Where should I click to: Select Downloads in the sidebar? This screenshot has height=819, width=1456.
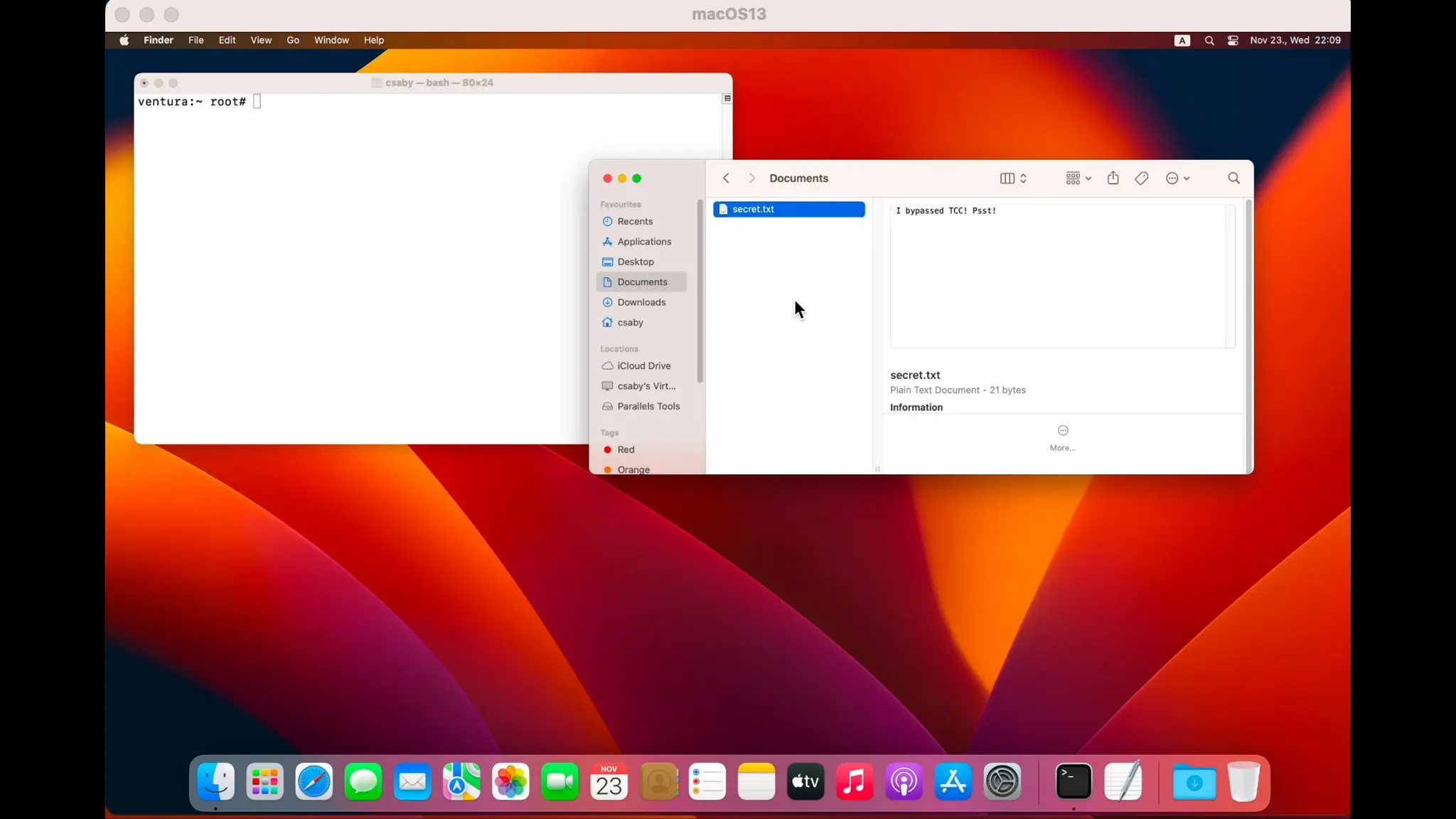[x=641, y=302]
